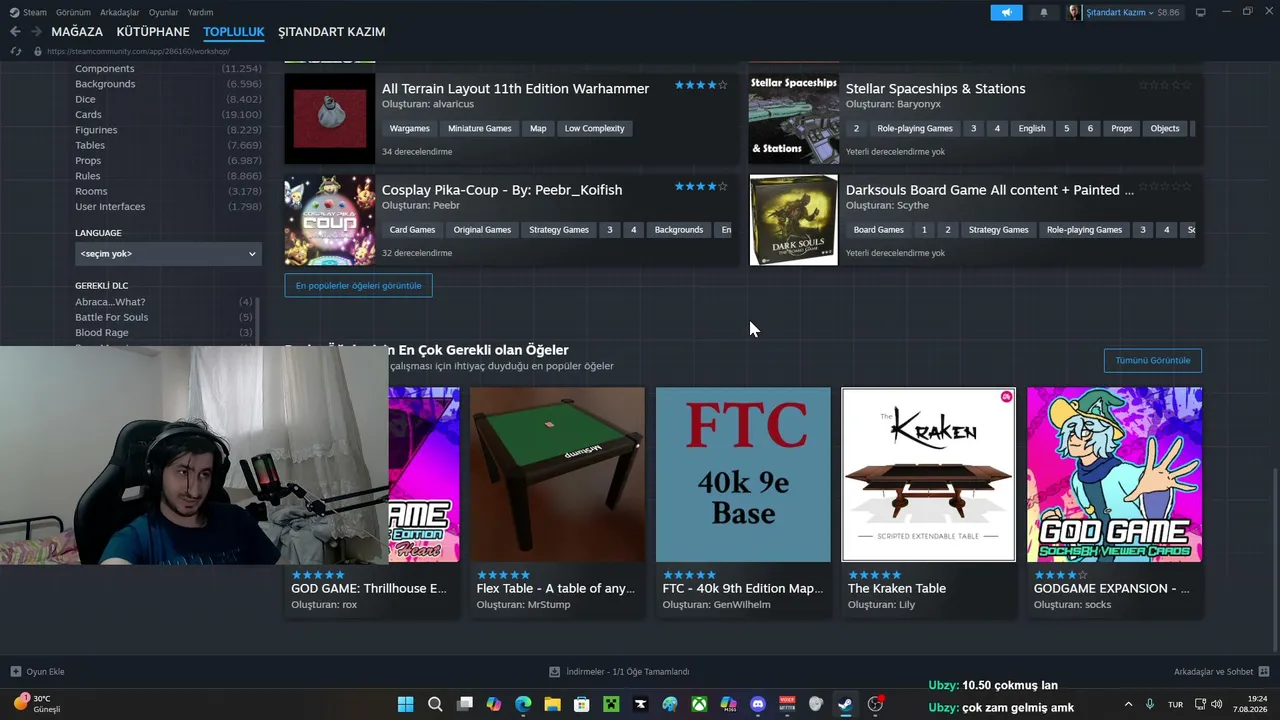Filter by the Cards category
Viewport: 1280px width, 720px height.
pos(88,115)
